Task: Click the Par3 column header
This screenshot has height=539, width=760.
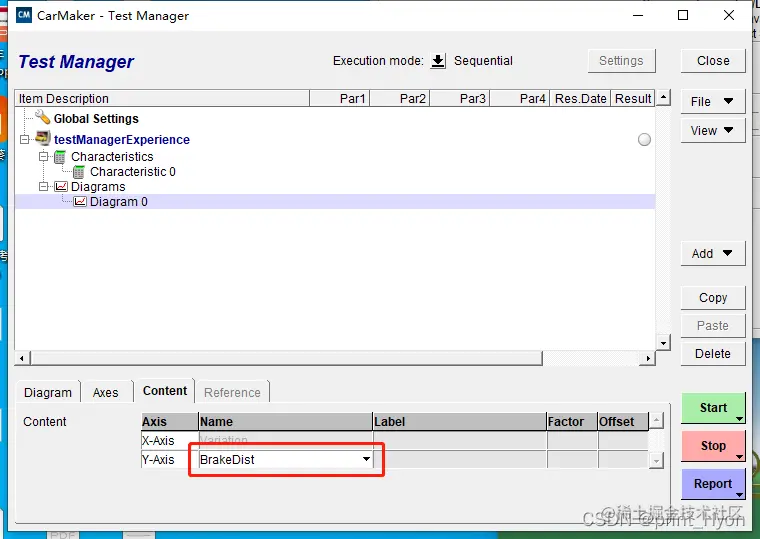Action: tap(460, 98)
